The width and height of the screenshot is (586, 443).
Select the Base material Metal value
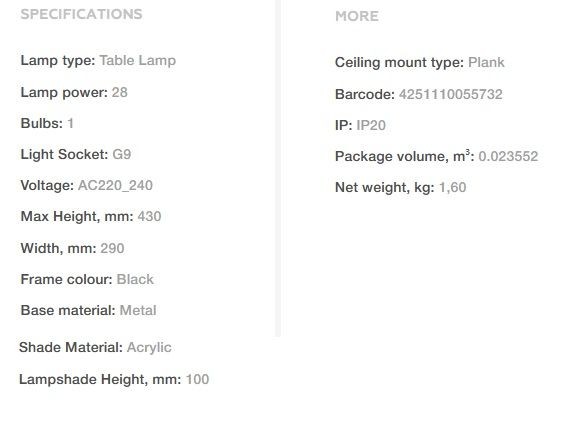click(138, 310)
